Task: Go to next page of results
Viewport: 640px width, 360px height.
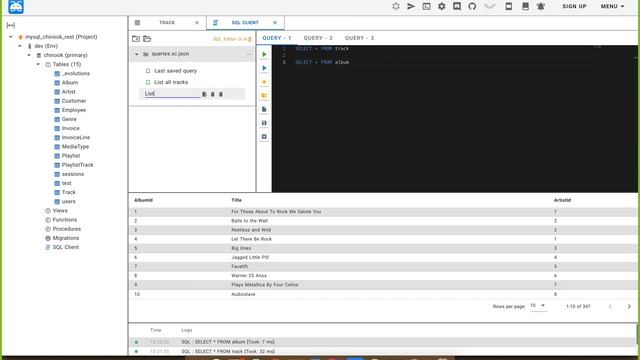Action: tap(629, 306)
